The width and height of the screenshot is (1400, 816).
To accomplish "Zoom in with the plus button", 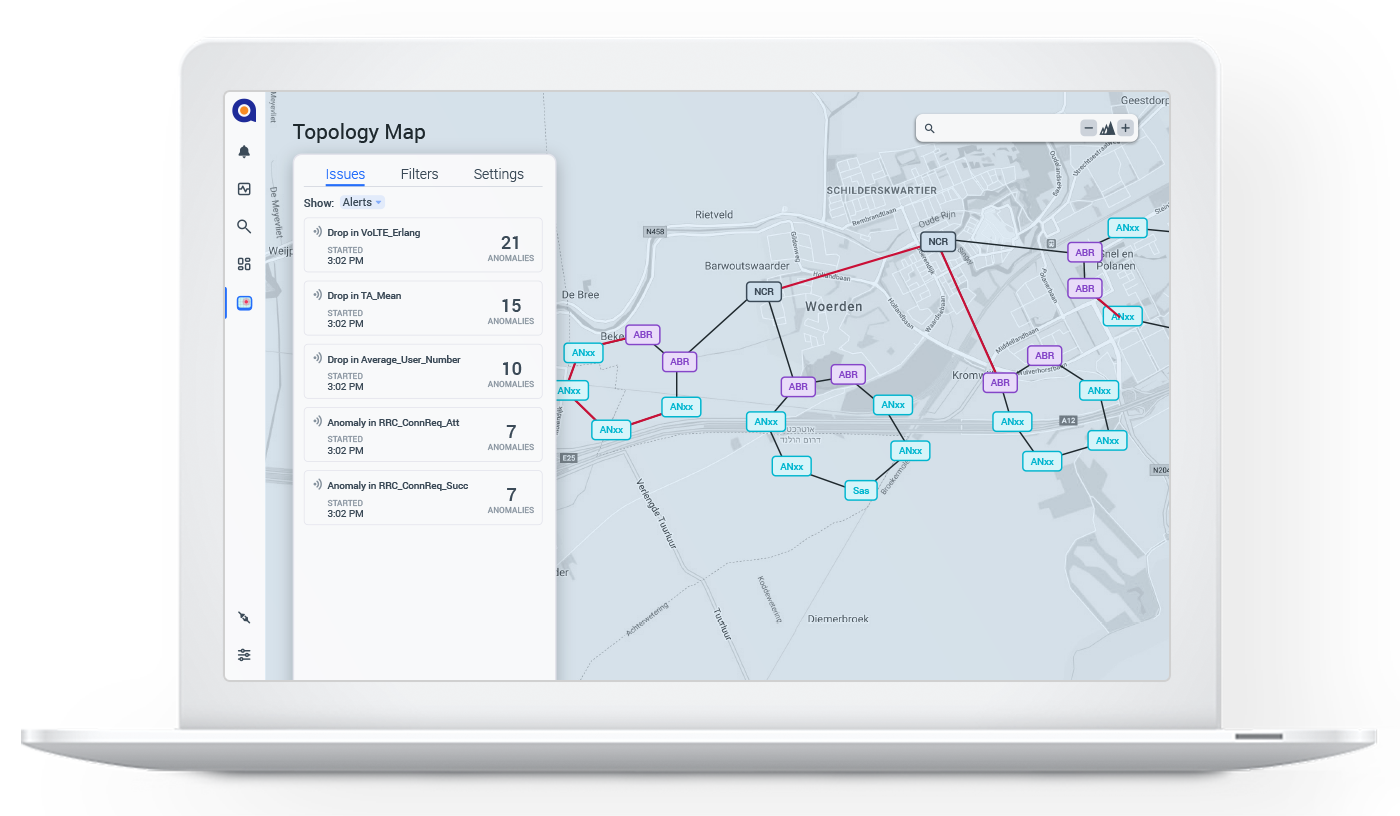I will click(x=1125, y=128).
